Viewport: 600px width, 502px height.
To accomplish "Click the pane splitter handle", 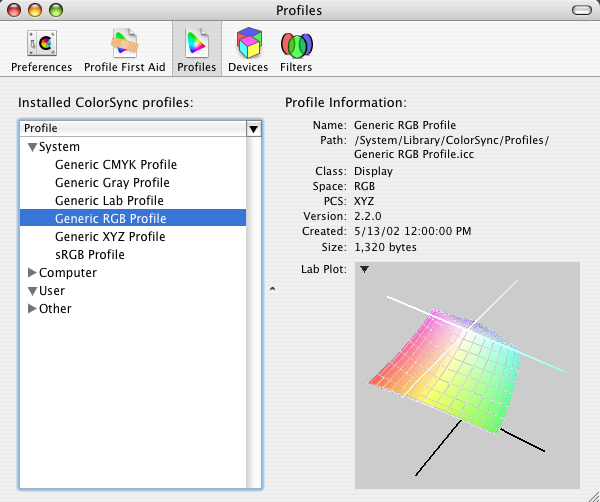I will pyautogui.click(x=273, y=290).
